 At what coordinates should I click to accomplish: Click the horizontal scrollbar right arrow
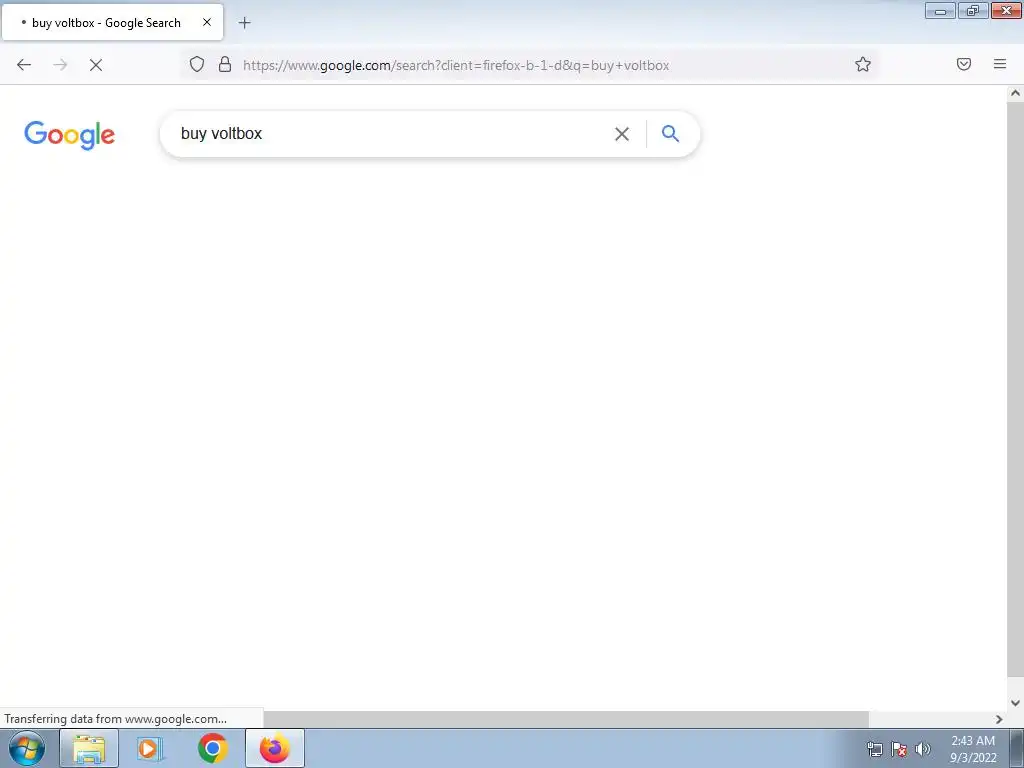[999, 719]
